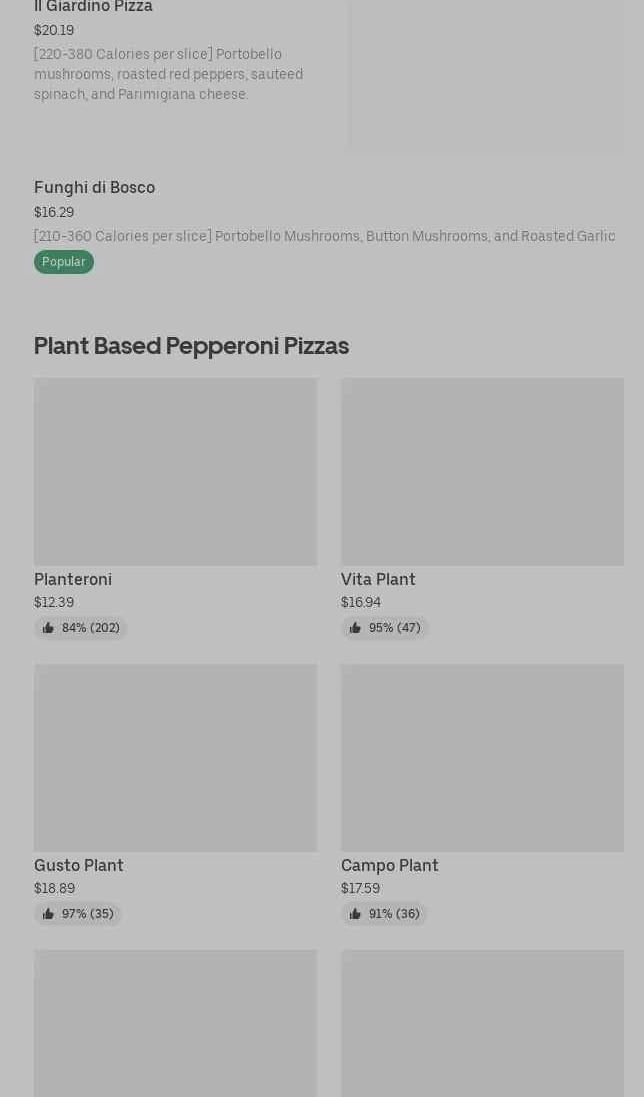The height and width of the screenshot is (1097, 644).
Task: Click the thumbs-up icon under Vita Plant
Action: 355,628
